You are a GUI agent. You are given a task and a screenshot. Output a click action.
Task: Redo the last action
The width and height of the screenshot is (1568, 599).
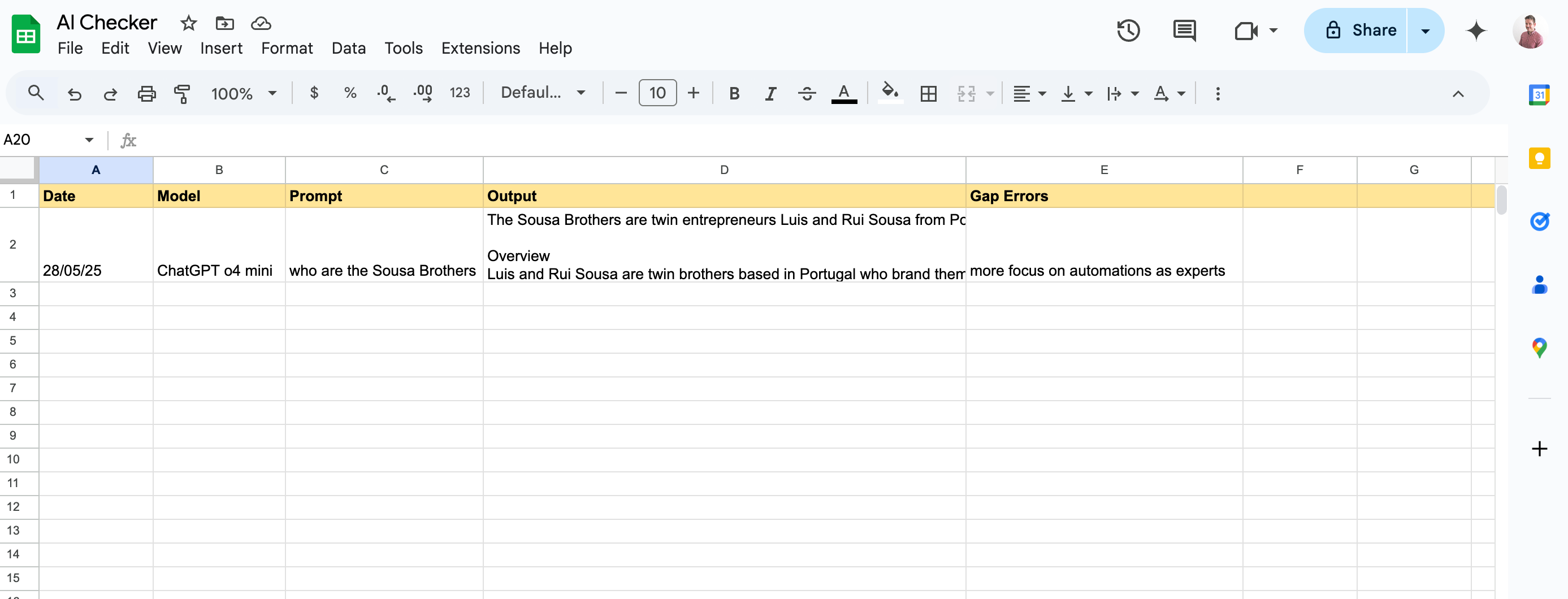110,93
